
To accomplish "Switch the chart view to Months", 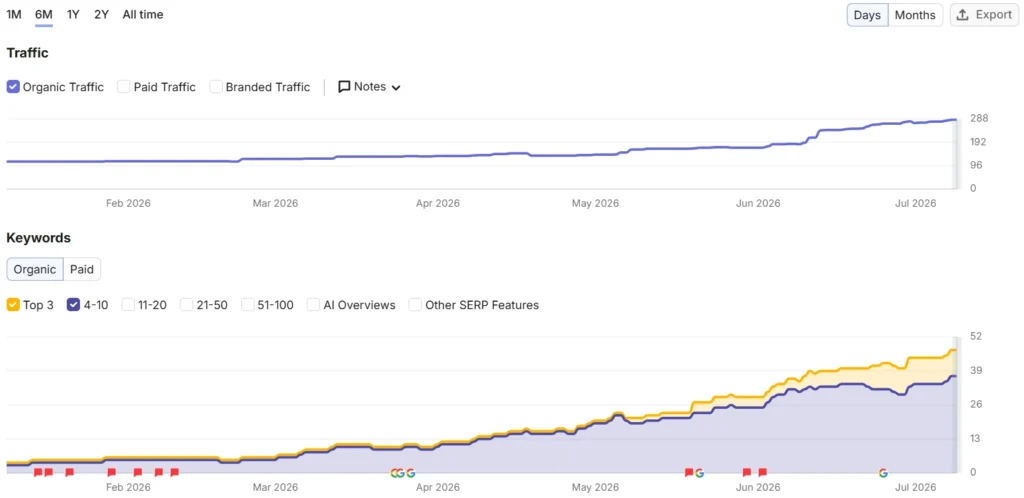I will (915, 15).
